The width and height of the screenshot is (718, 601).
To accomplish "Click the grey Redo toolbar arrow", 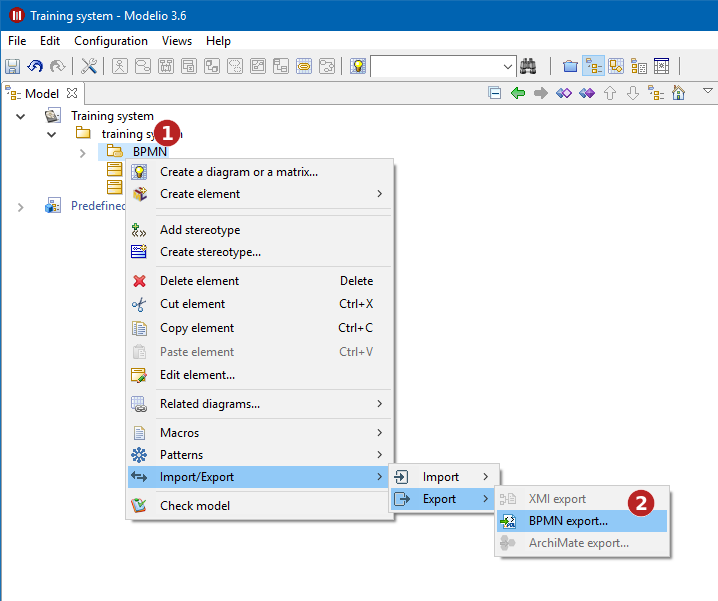I will 58,66.
